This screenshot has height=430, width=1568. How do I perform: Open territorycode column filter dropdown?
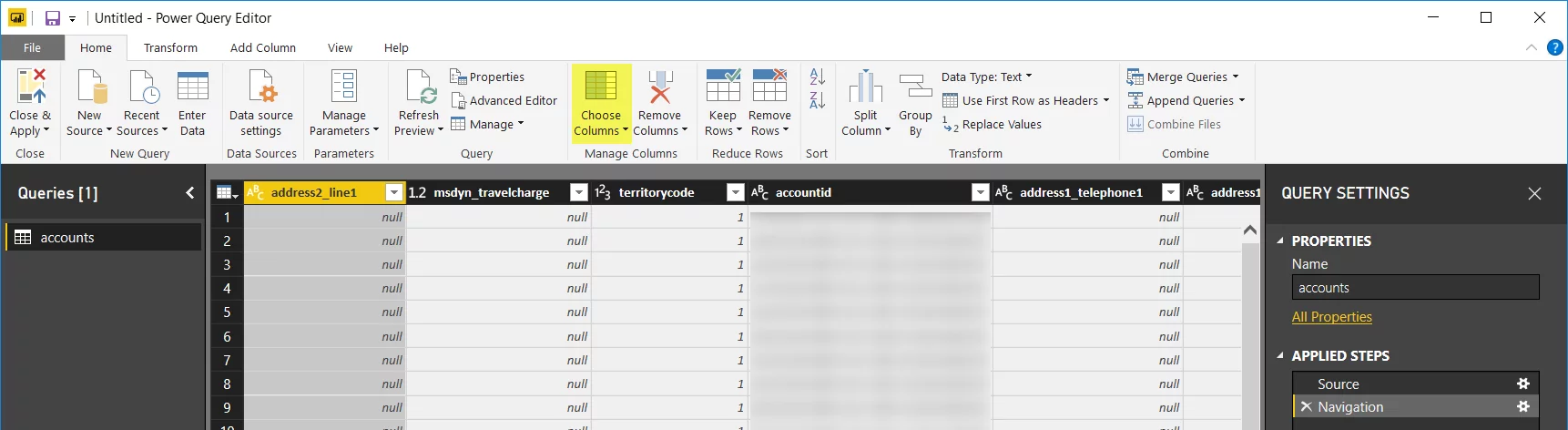[x=736, y=192]
